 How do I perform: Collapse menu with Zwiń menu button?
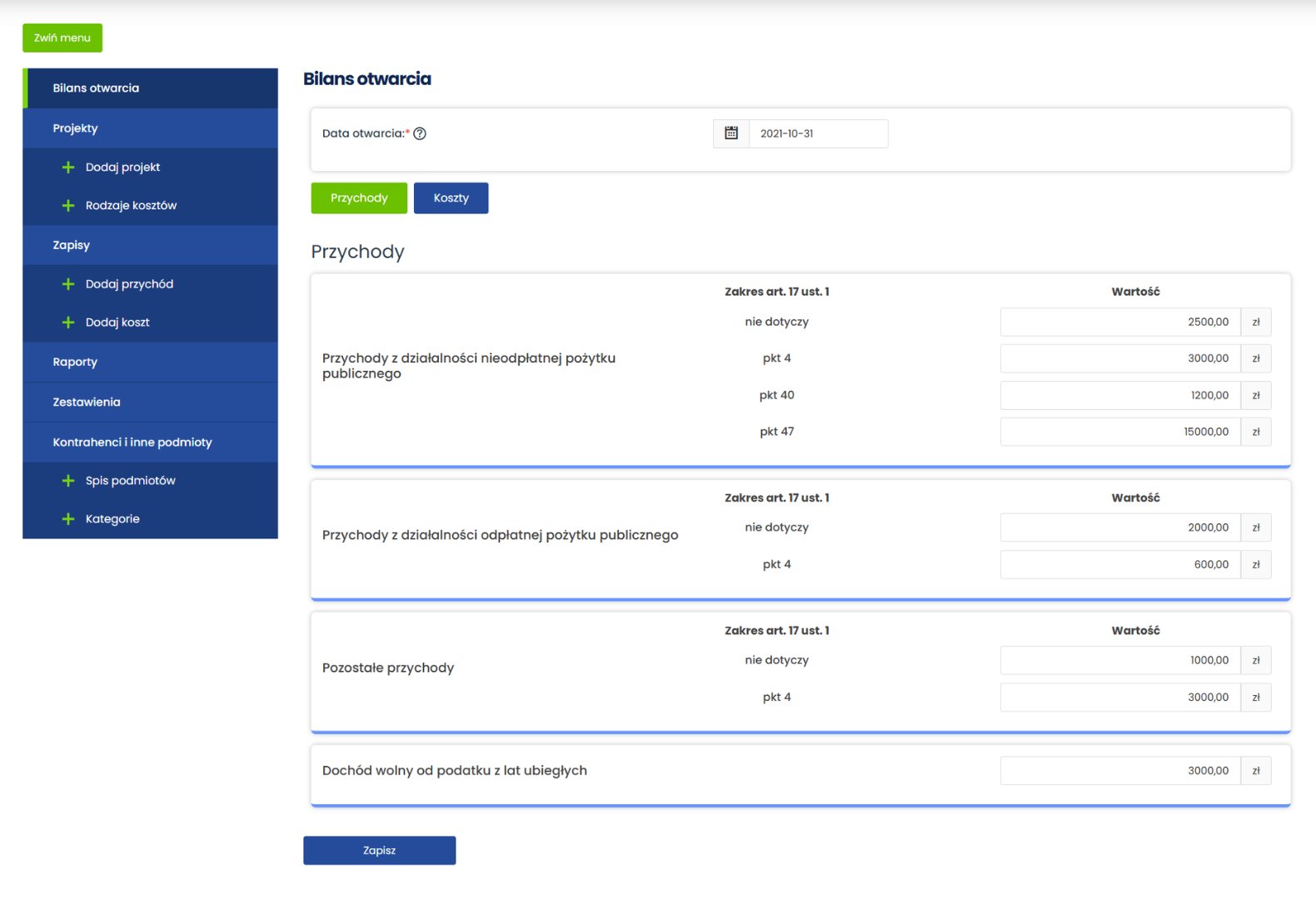pos(62,37)
